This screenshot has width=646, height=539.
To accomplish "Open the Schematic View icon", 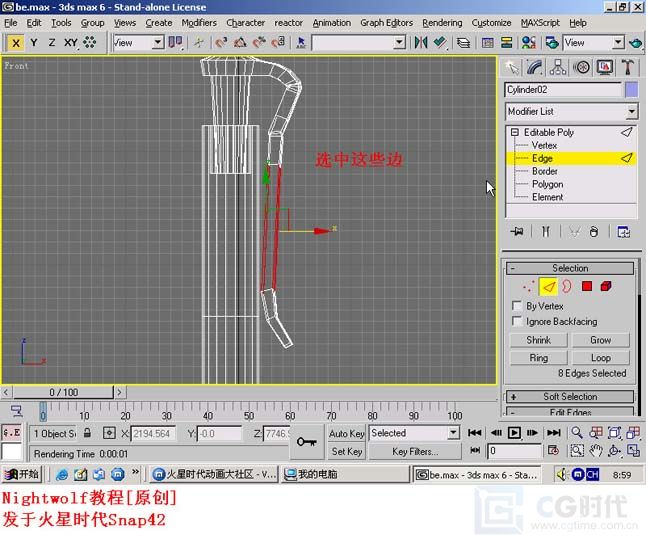I will point(506,43).
